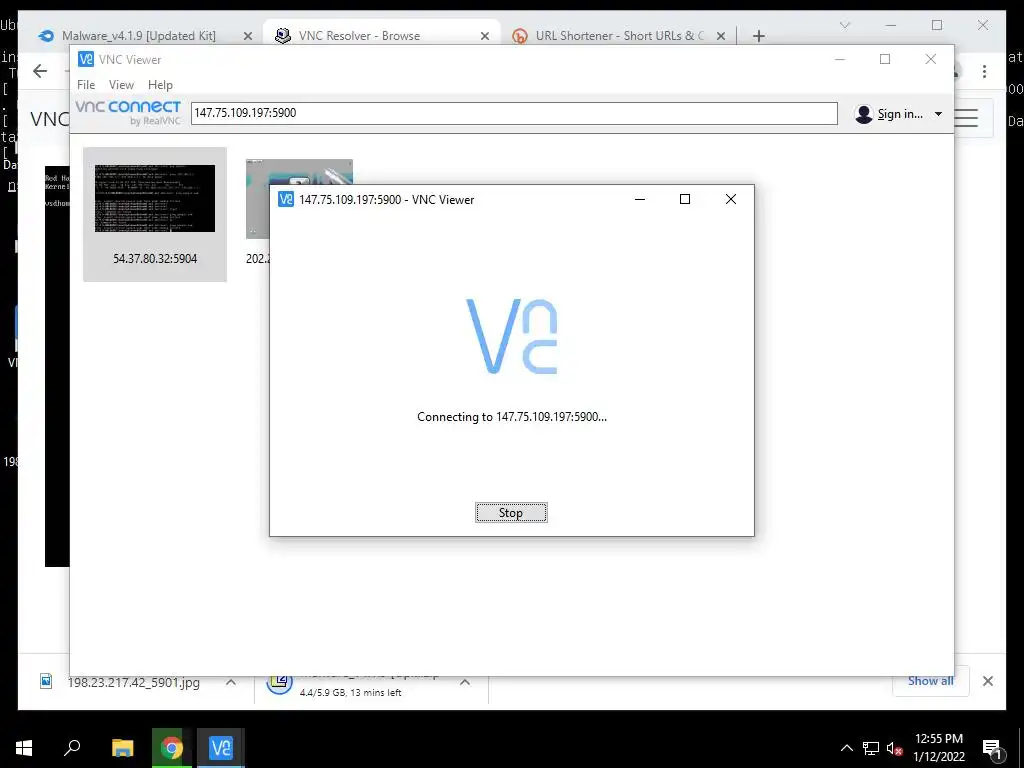Select the 54.37.80.32:5904 connection thumbnail
This screenshot has height=768, width=1024.
tap(155, 214)
